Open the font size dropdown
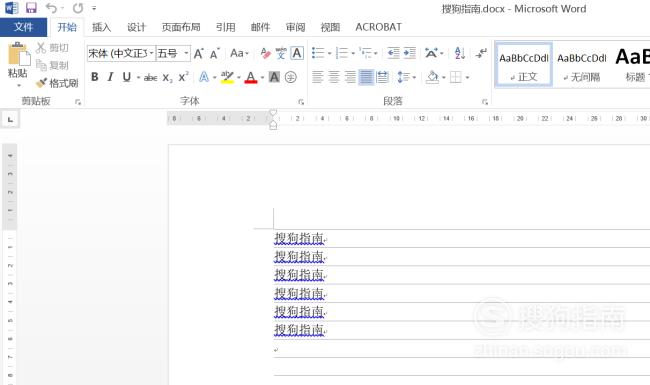This screenshot has width=650, height=385. (x=186, y=53)
